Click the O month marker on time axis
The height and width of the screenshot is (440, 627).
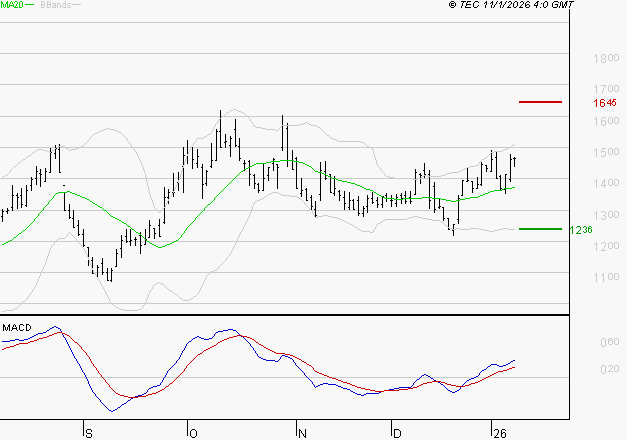coord(193,434)
